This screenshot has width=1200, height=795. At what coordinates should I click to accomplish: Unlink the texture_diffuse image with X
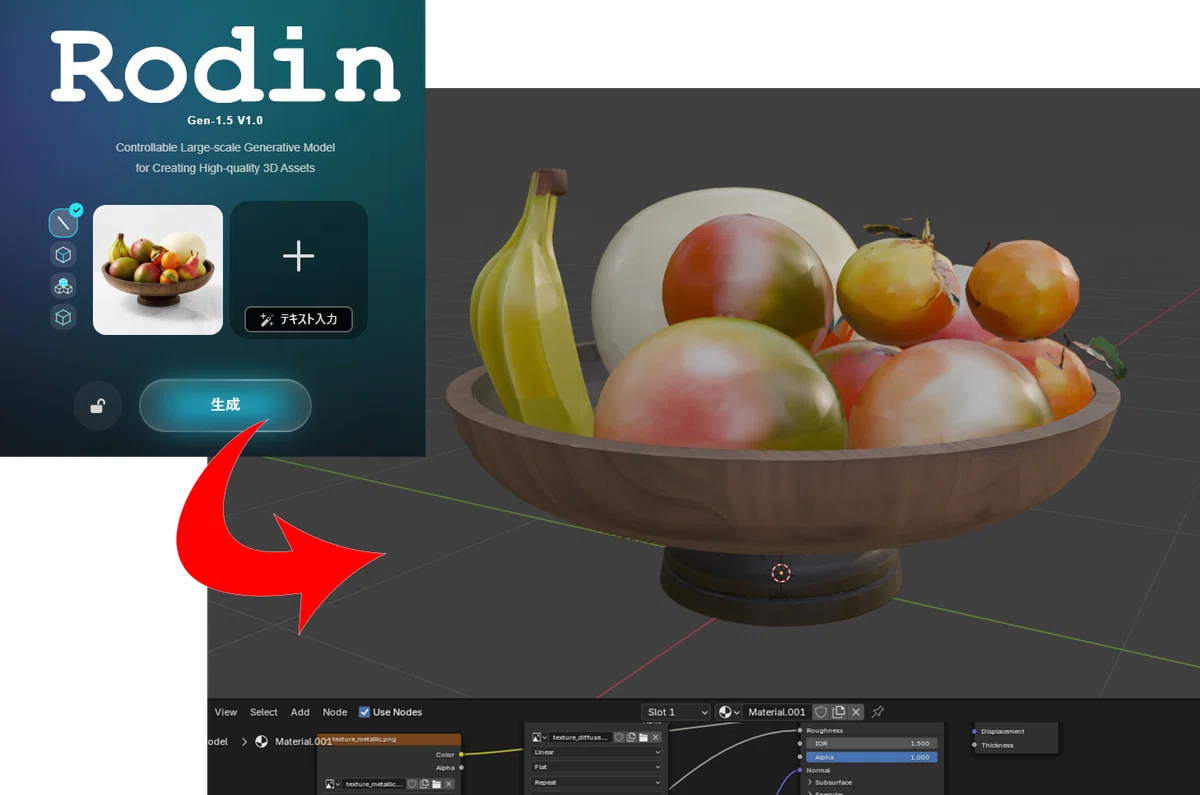[x=656, y=737]
